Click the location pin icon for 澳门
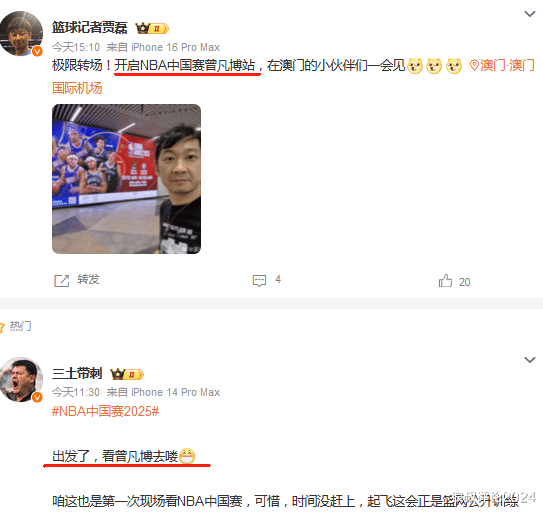 click(x=474, y=65)
